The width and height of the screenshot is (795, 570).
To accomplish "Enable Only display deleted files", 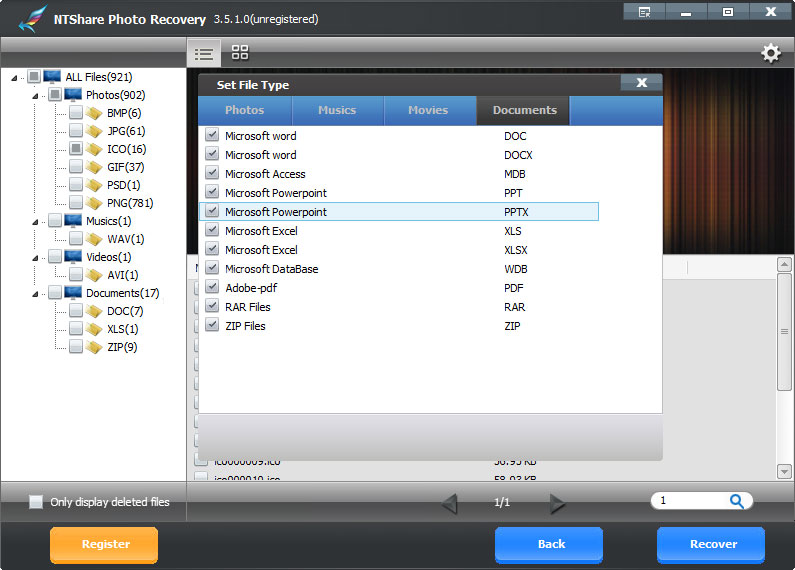I will point(35,502).
